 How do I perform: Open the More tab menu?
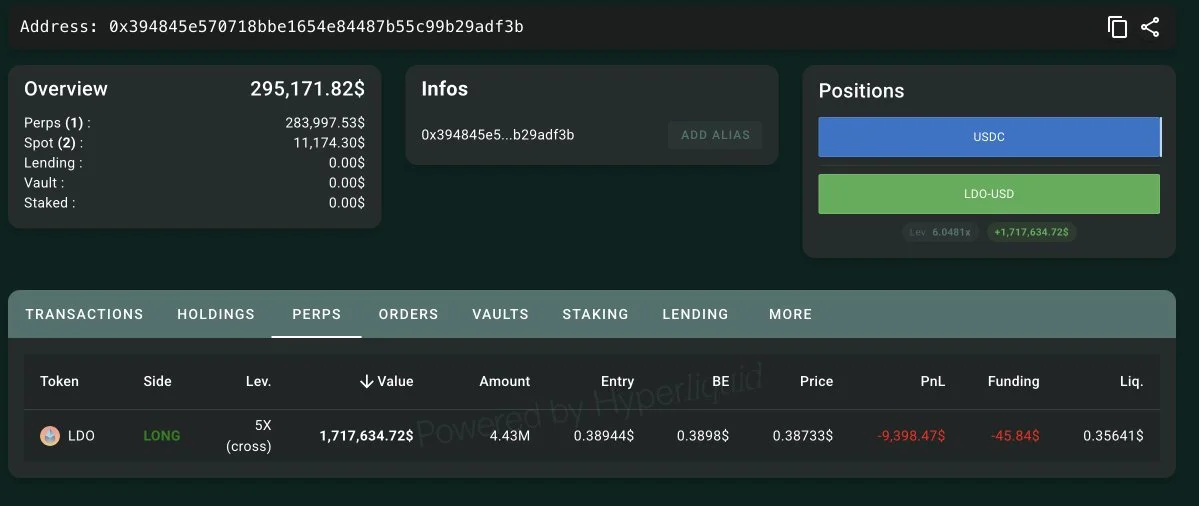pos(791,314)
